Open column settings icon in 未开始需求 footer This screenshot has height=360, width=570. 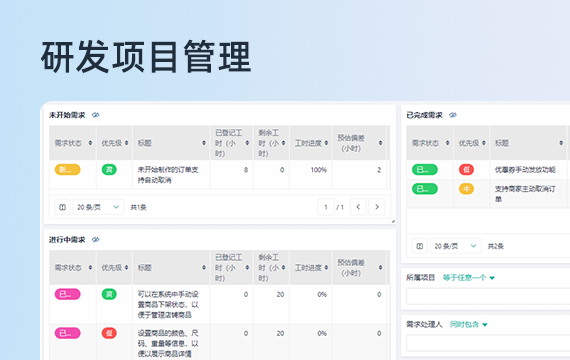tap(63, 207)
